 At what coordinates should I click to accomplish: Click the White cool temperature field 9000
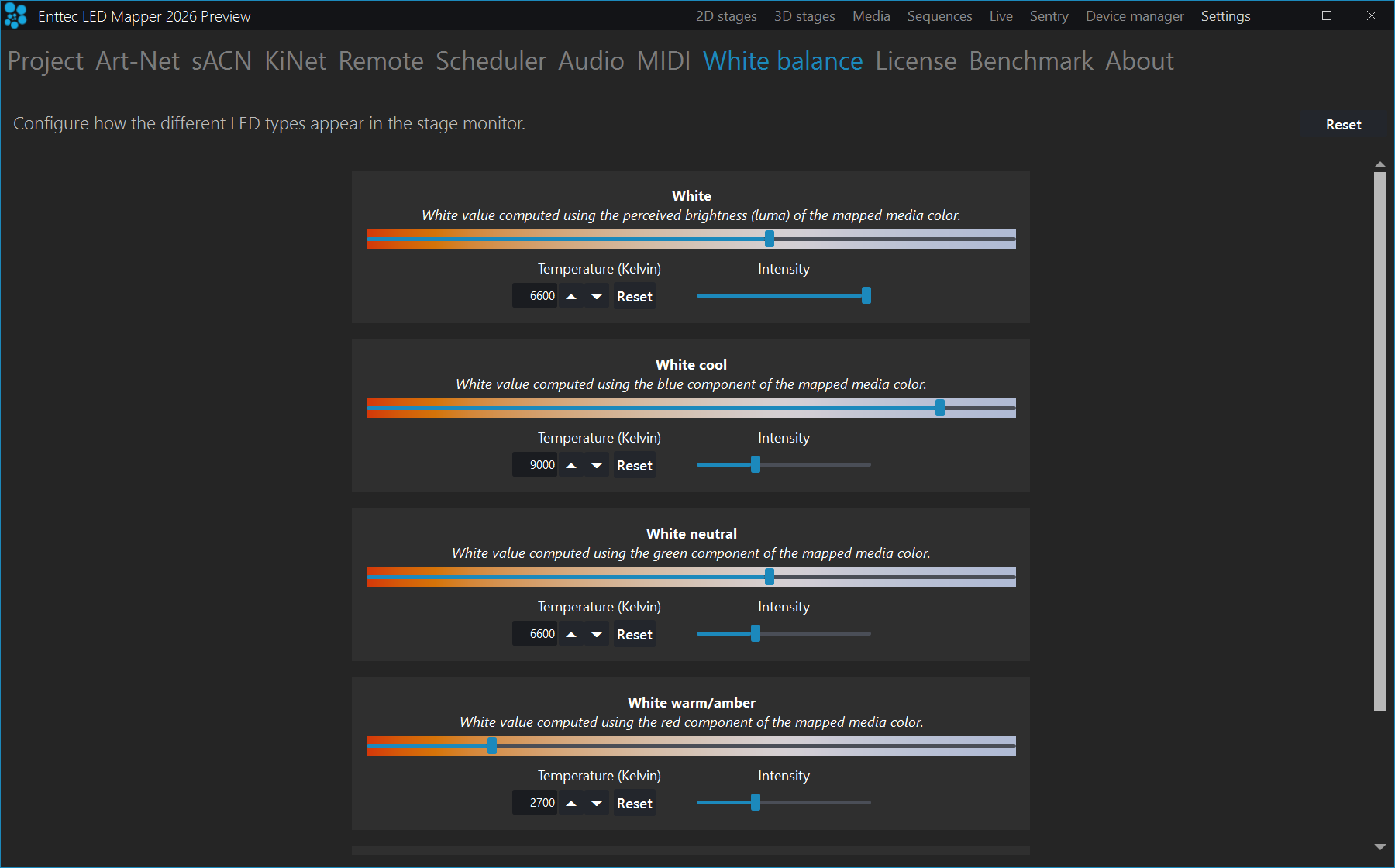point(535,465)
